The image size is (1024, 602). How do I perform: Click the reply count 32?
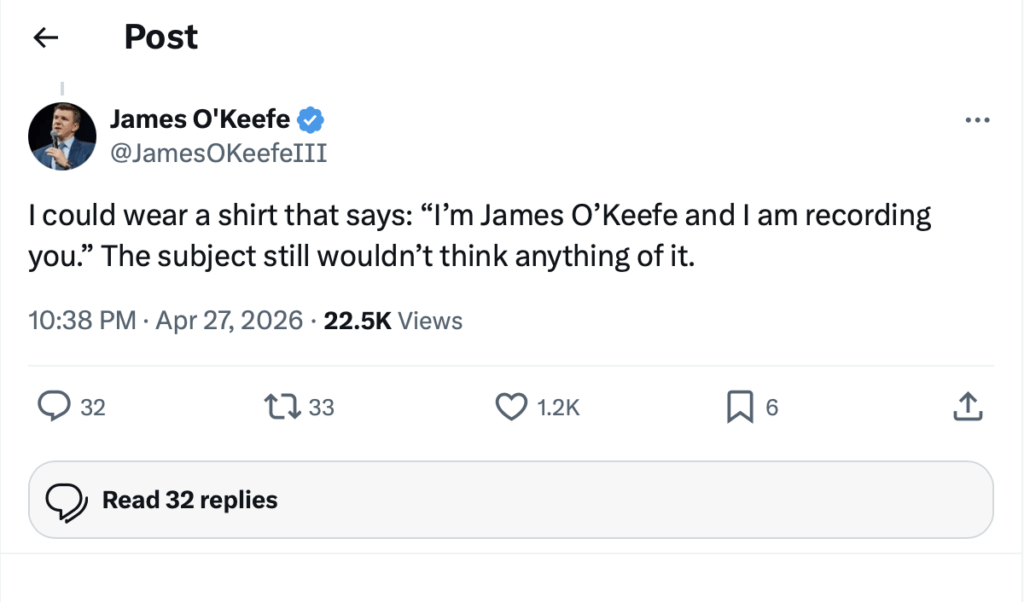93,407
